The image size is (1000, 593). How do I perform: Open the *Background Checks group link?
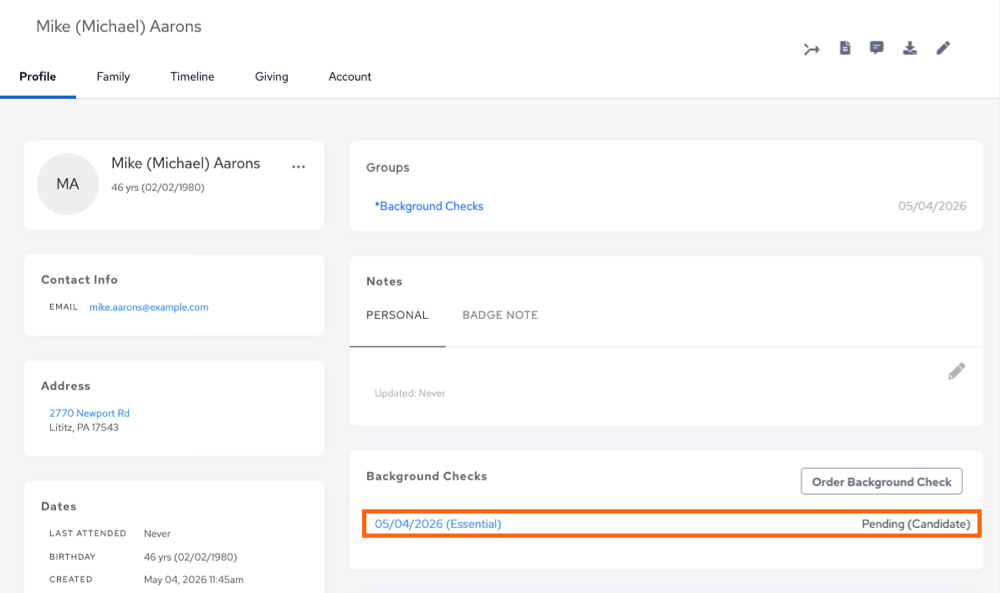point(429,206)
